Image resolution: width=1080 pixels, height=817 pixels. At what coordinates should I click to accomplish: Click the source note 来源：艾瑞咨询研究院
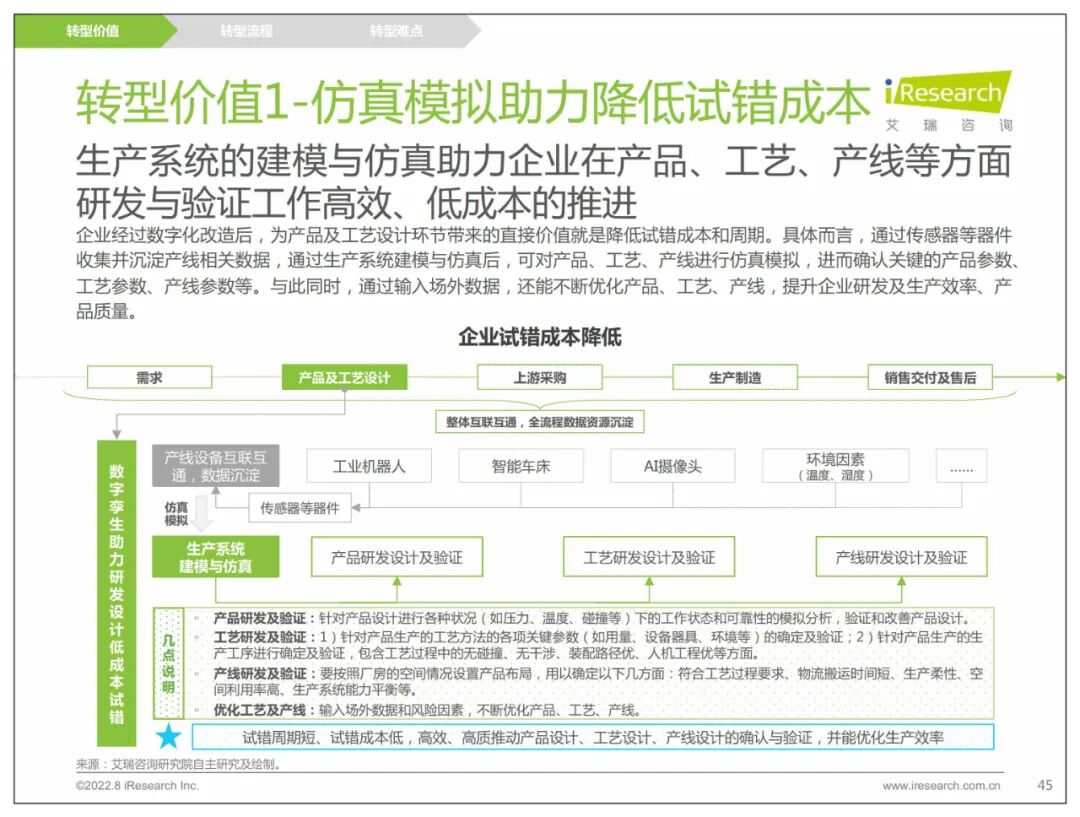coord(178,764)
